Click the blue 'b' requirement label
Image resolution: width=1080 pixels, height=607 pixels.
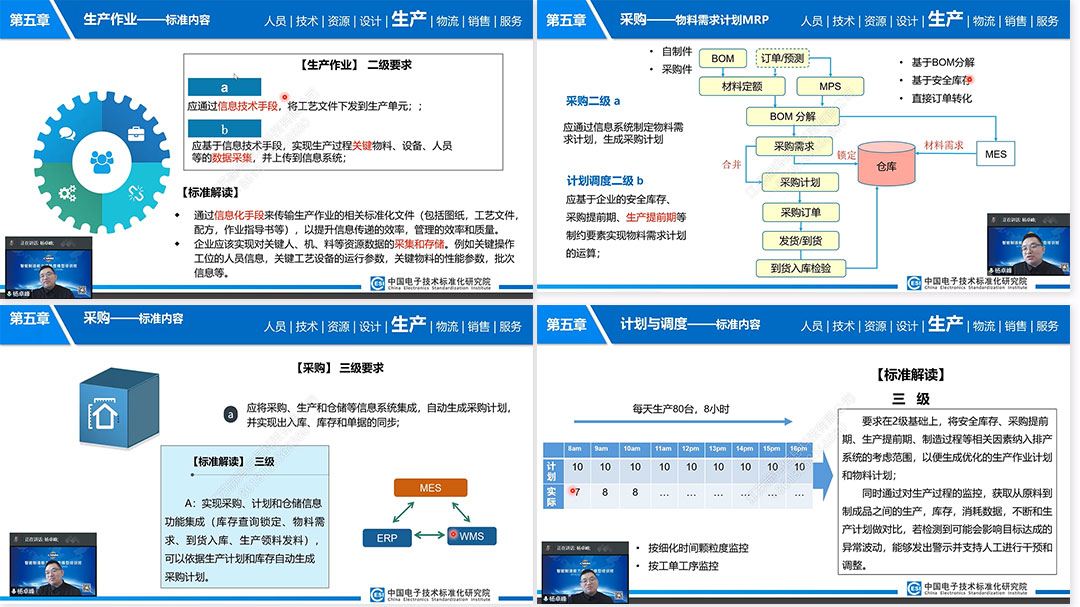pos(224,129)
